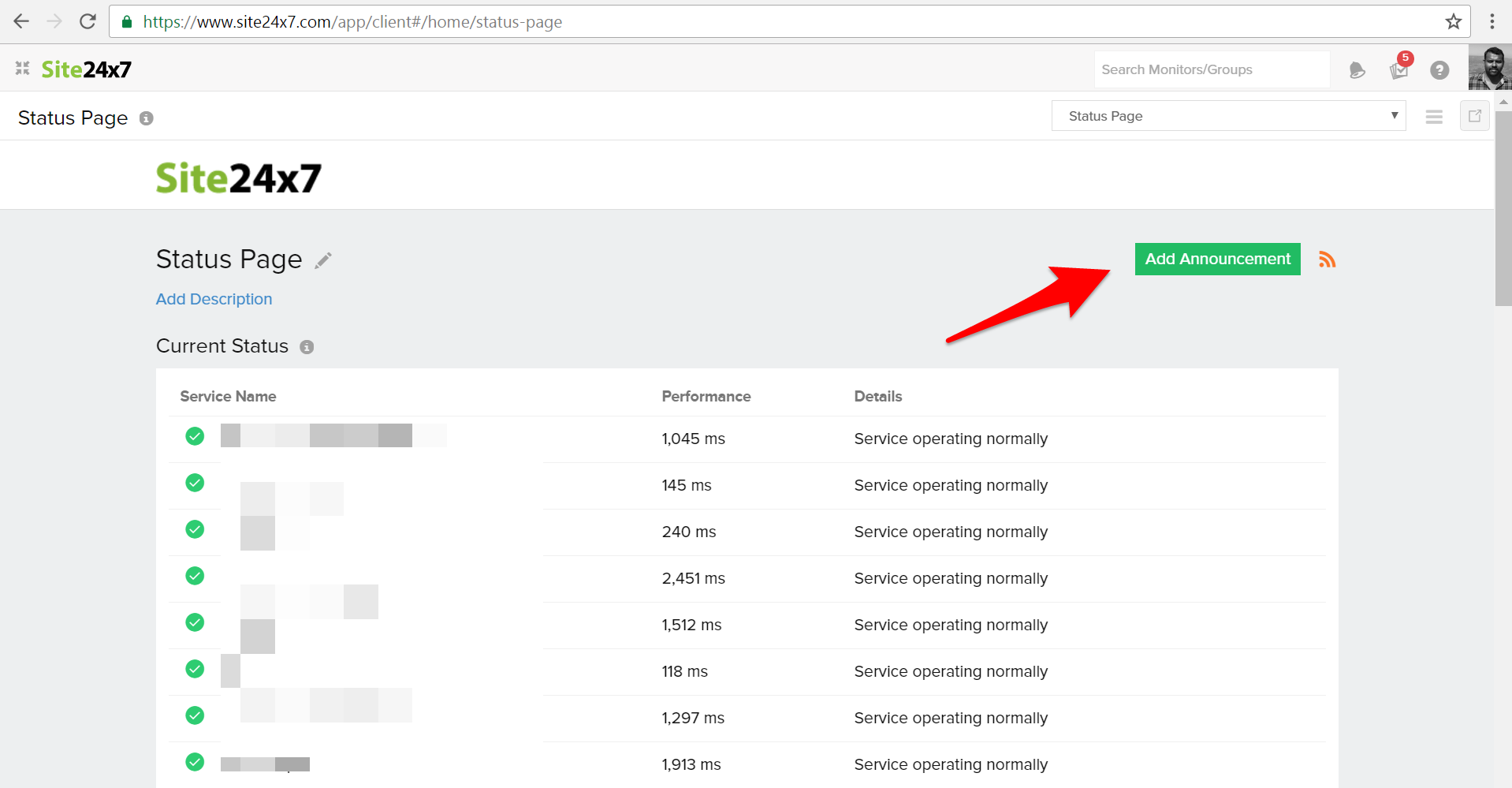The image size is (1512, 788).
Task: Click the Performance column header
Action: click(x=706, y=396)
